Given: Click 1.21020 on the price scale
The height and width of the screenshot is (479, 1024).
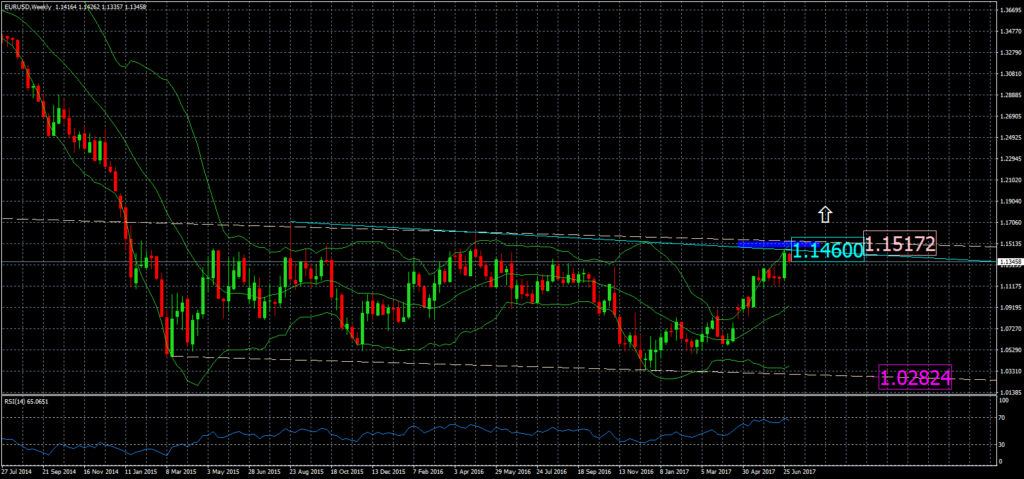Looking at the screenshot, I should [1009, 180].
